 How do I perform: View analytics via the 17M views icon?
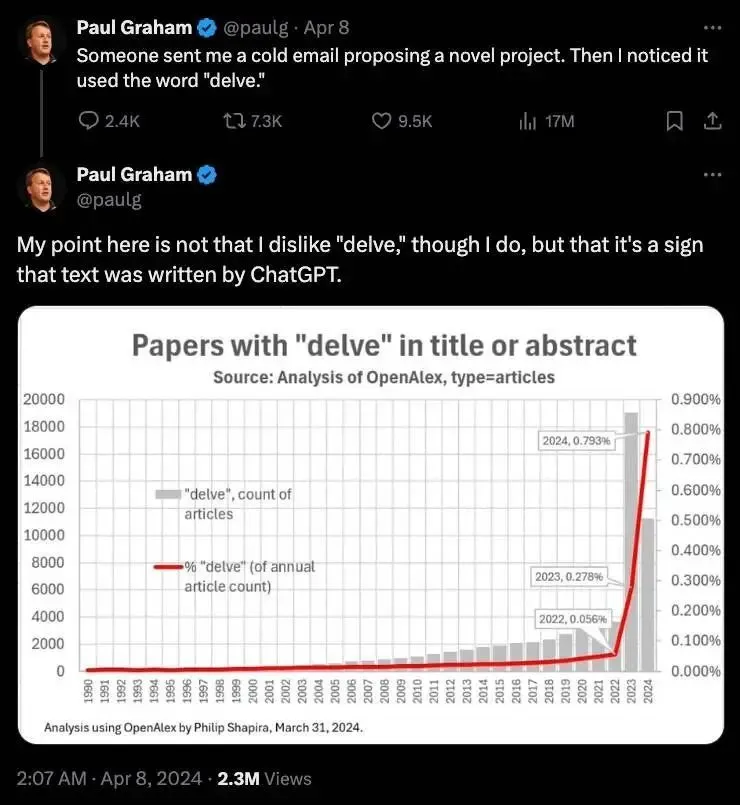point(527,121)
